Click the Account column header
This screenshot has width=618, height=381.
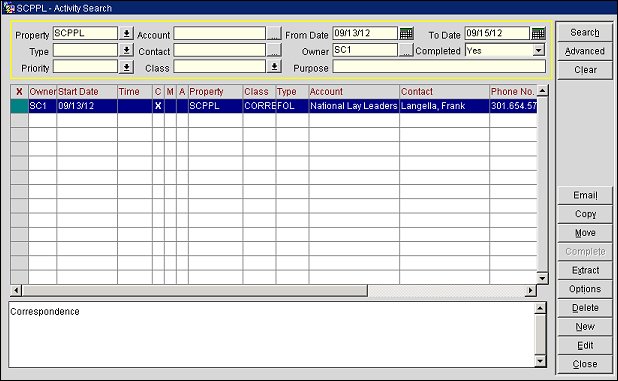(354, 92)
